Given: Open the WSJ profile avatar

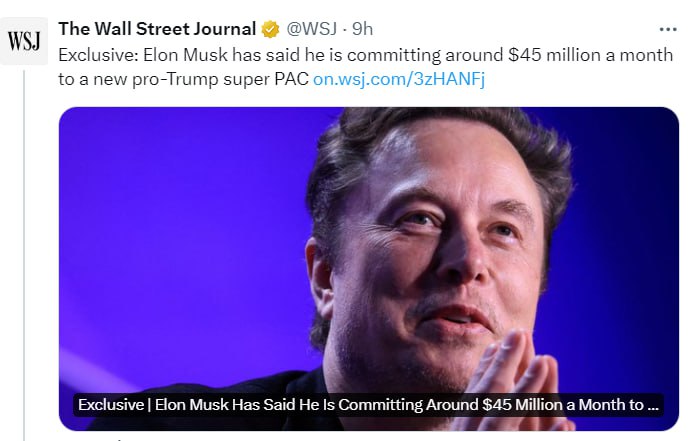Looking at the screenshot, I should (23, 42).
